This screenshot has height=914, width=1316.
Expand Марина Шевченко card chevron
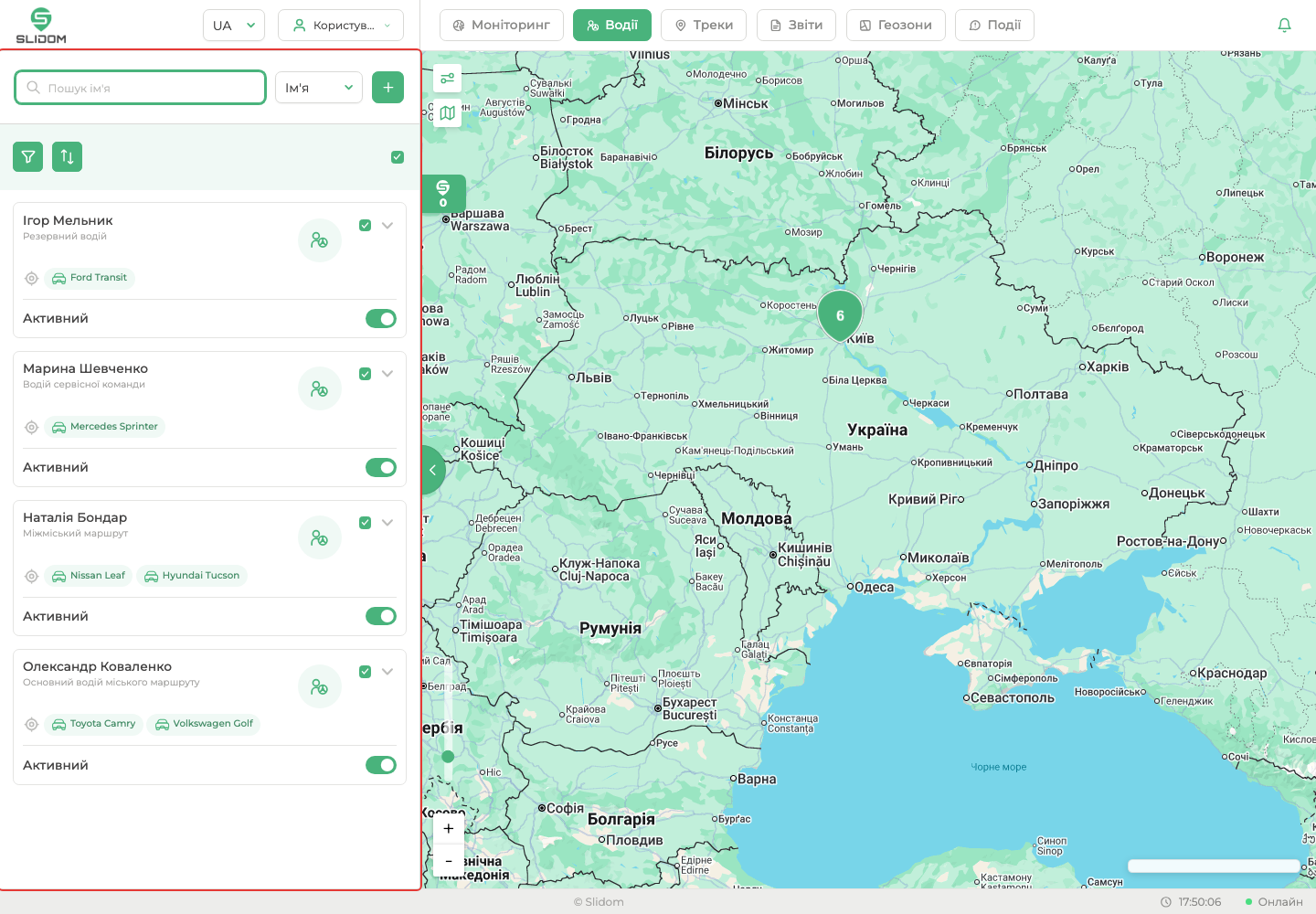[387, 374]
